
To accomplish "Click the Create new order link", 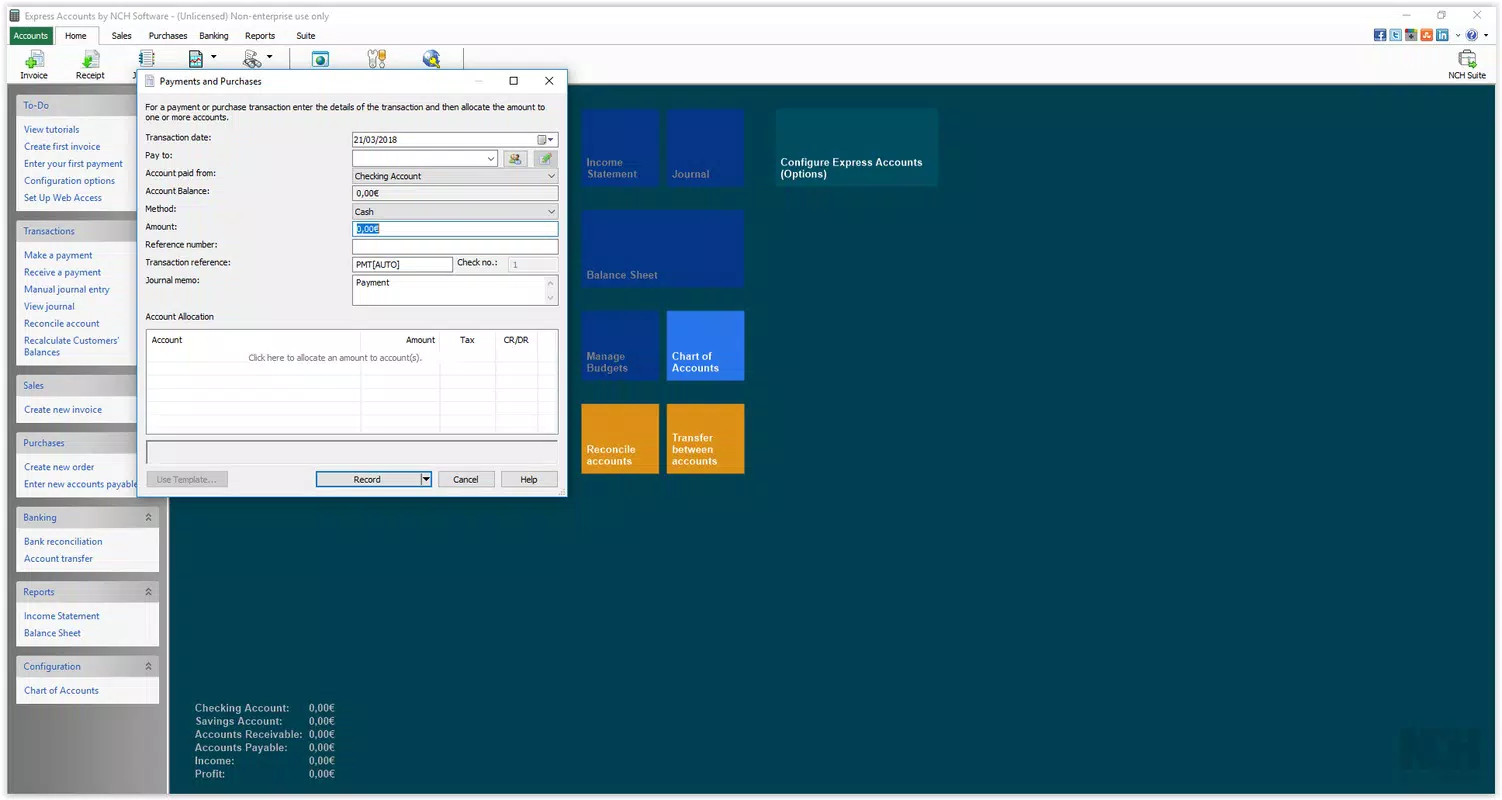I will point(59,467).
